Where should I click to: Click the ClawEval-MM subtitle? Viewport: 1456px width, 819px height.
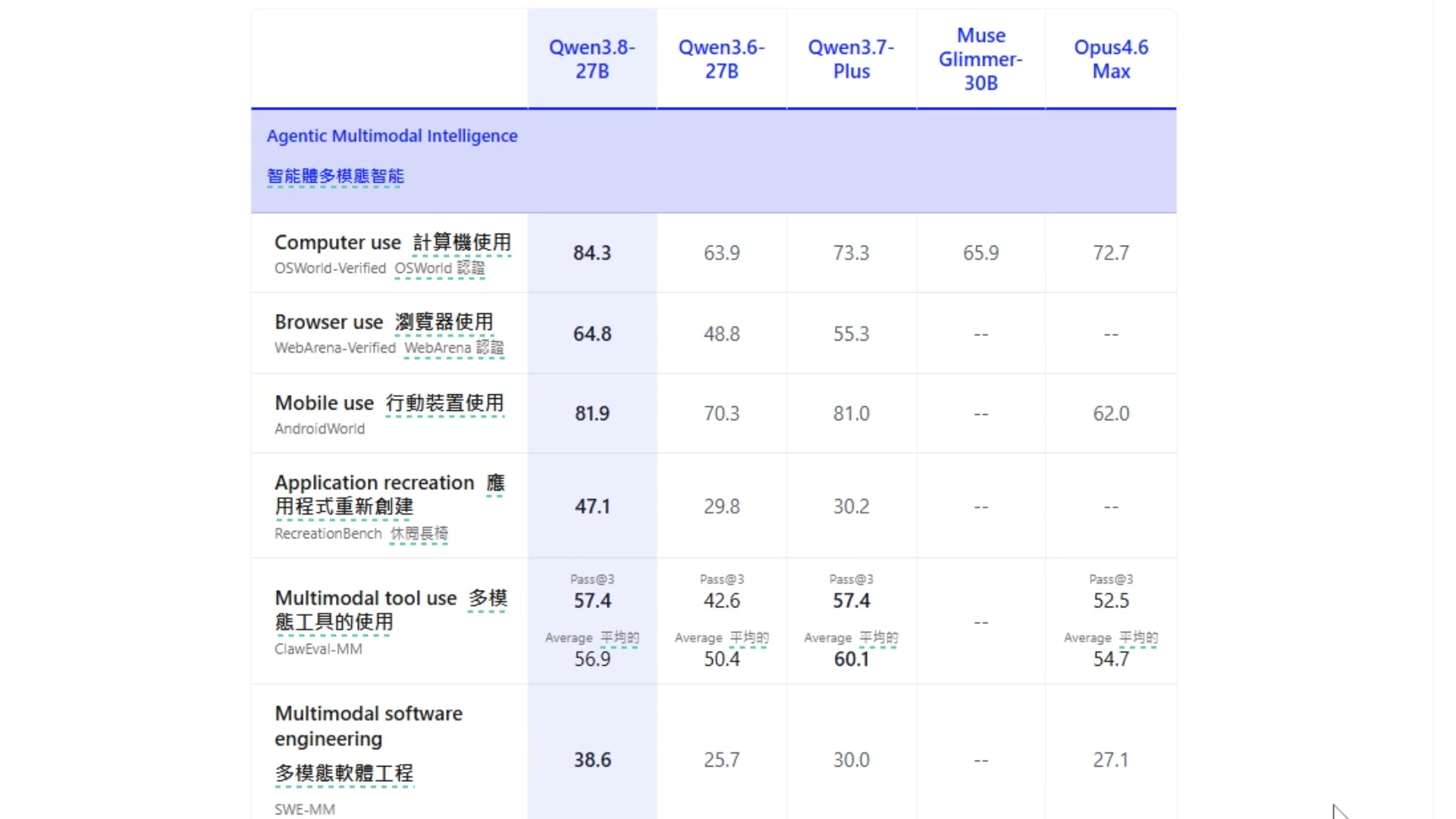point(318,648)
